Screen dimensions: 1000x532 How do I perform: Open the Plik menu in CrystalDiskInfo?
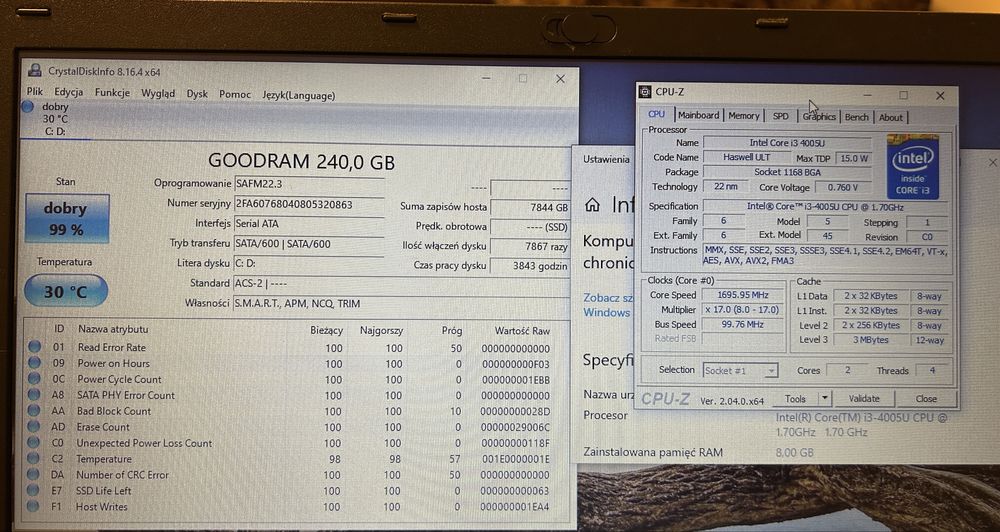[35, 92]
